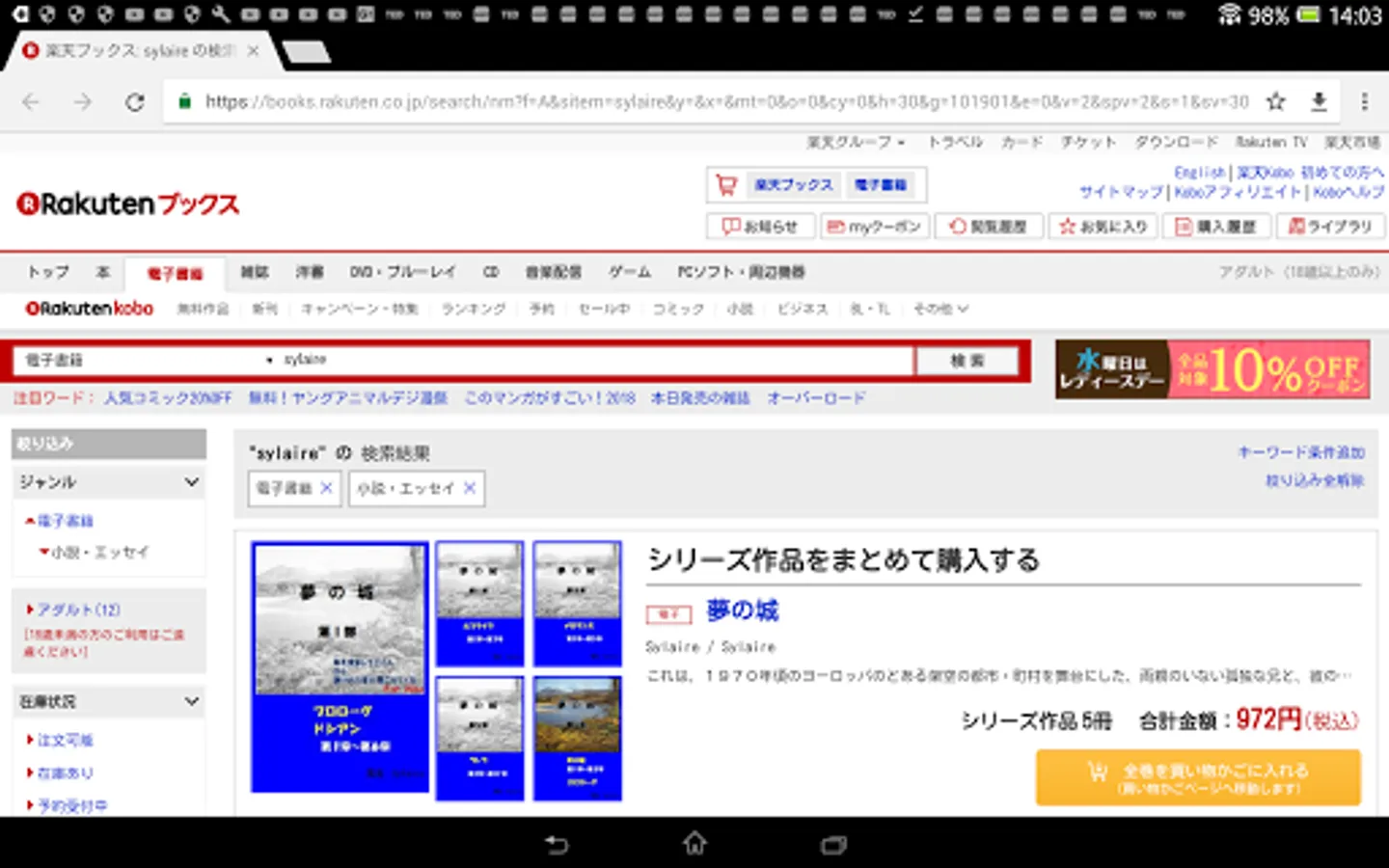Click the 検索 search button
1389x868 pixels.
tap(967, 361)
